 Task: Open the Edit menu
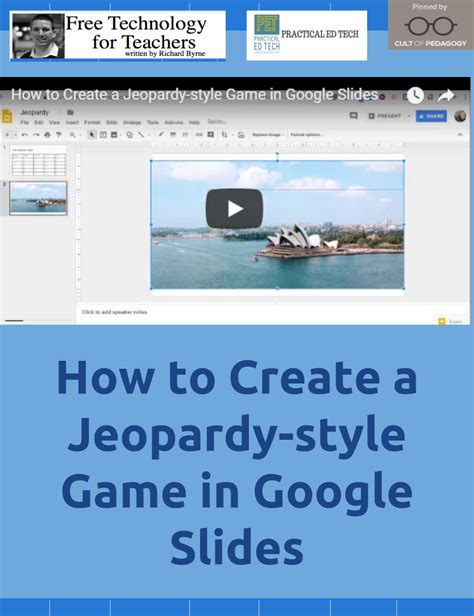tap(38, 123)
